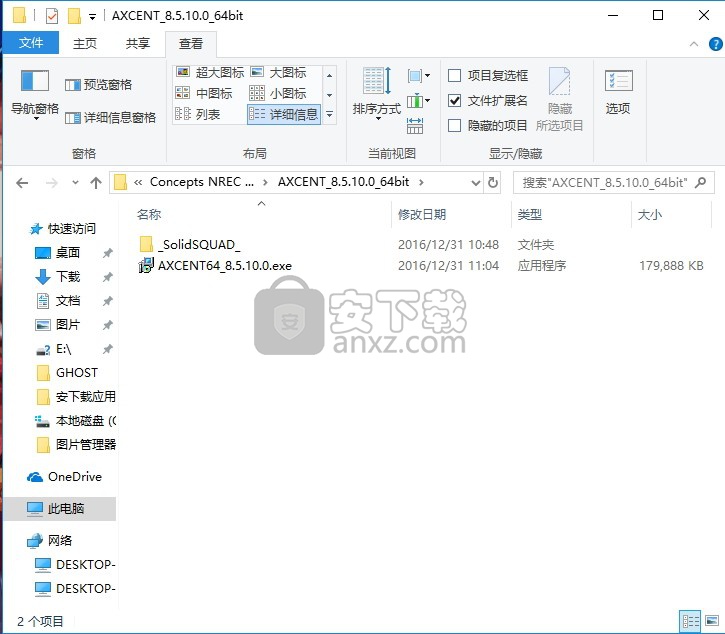Enable Hidden items (隐藏的项目) checkbox

coord(488,125)
